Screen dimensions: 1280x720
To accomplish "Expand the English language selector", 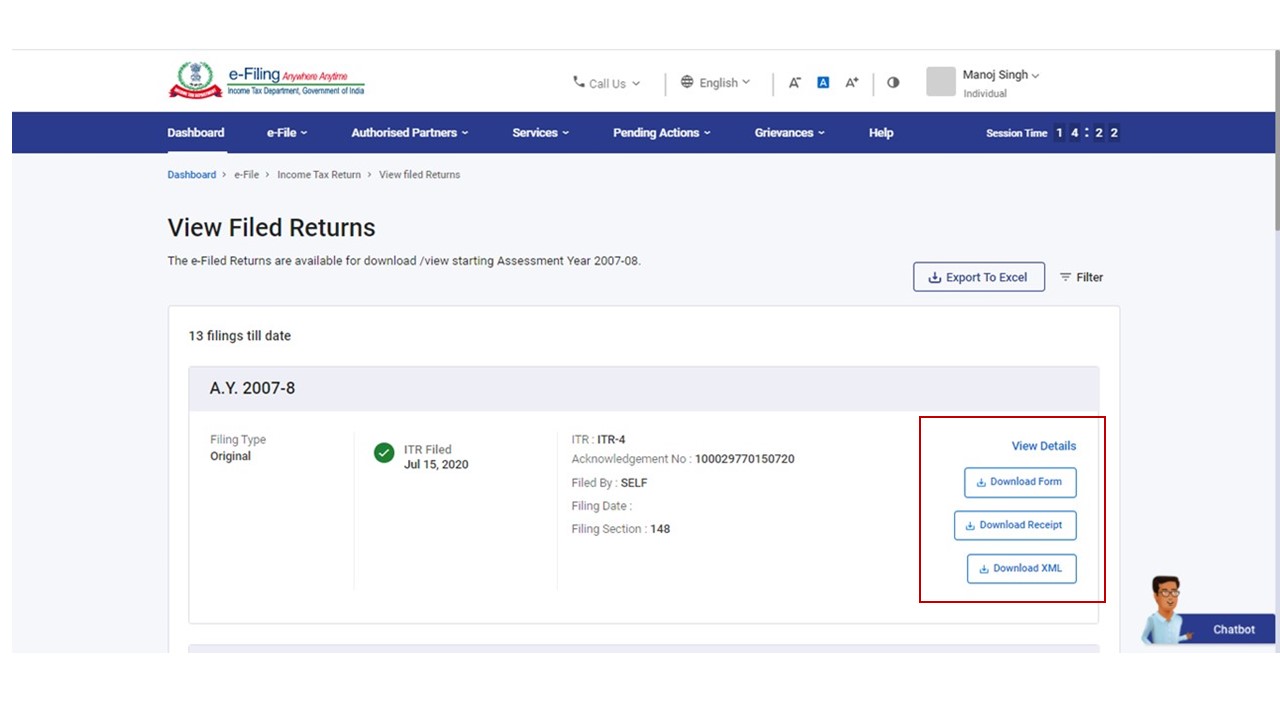I will coord(715,83).
